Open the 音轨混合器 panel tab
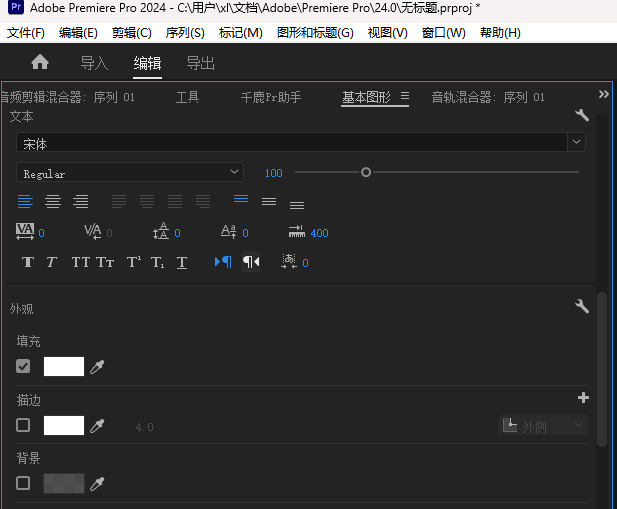This screenshot has height=509, width=617. (488, 97)
